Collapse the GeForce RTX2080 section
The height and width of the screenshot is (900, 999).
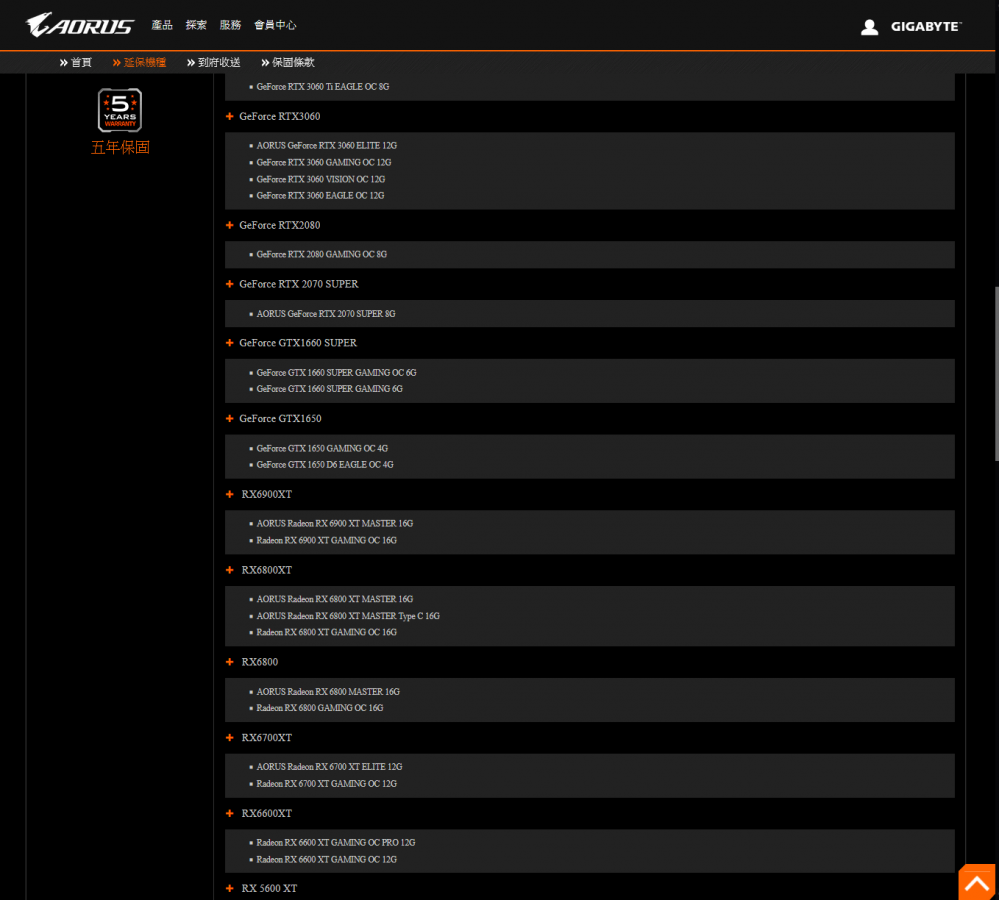pyautogui.click(x=273, y=225)
